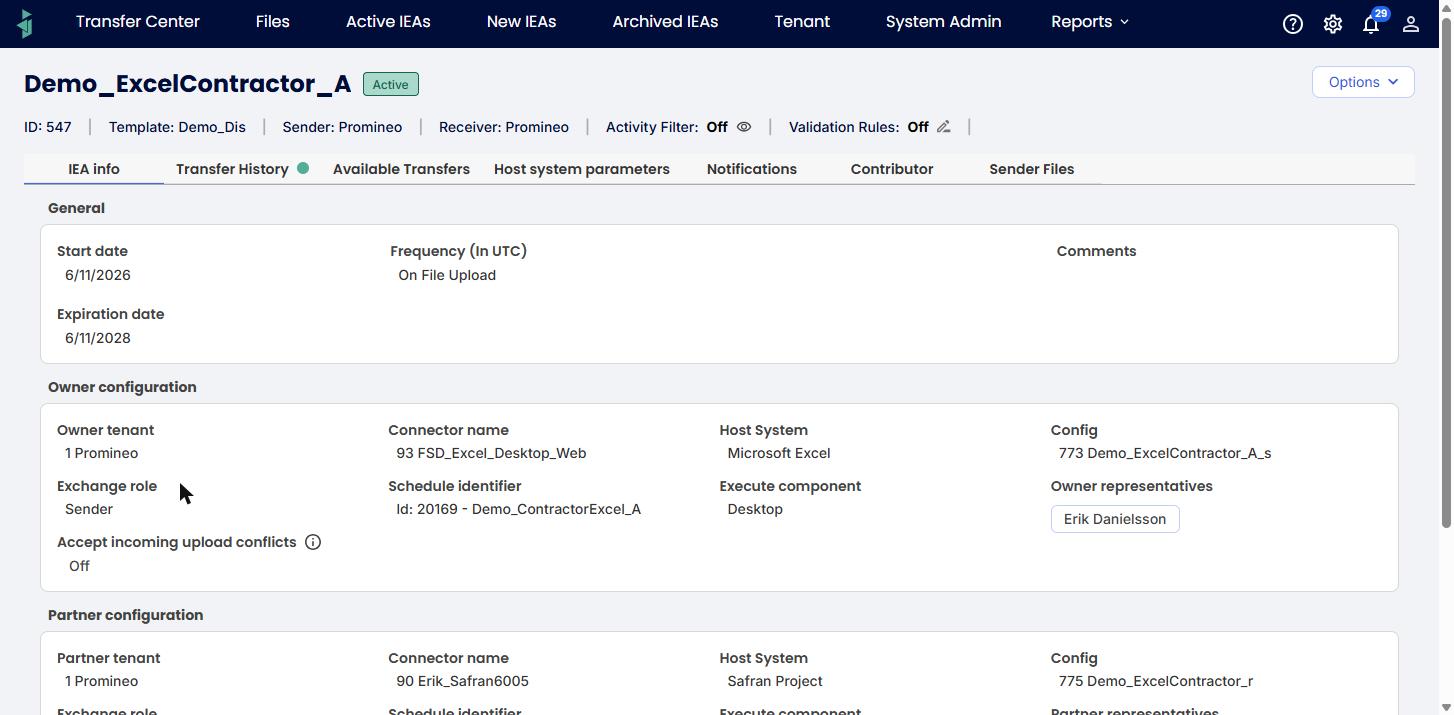This screenshot has width=1454, height=715.
Task: Click Sender: Promineo text
Action: [342, 127]
